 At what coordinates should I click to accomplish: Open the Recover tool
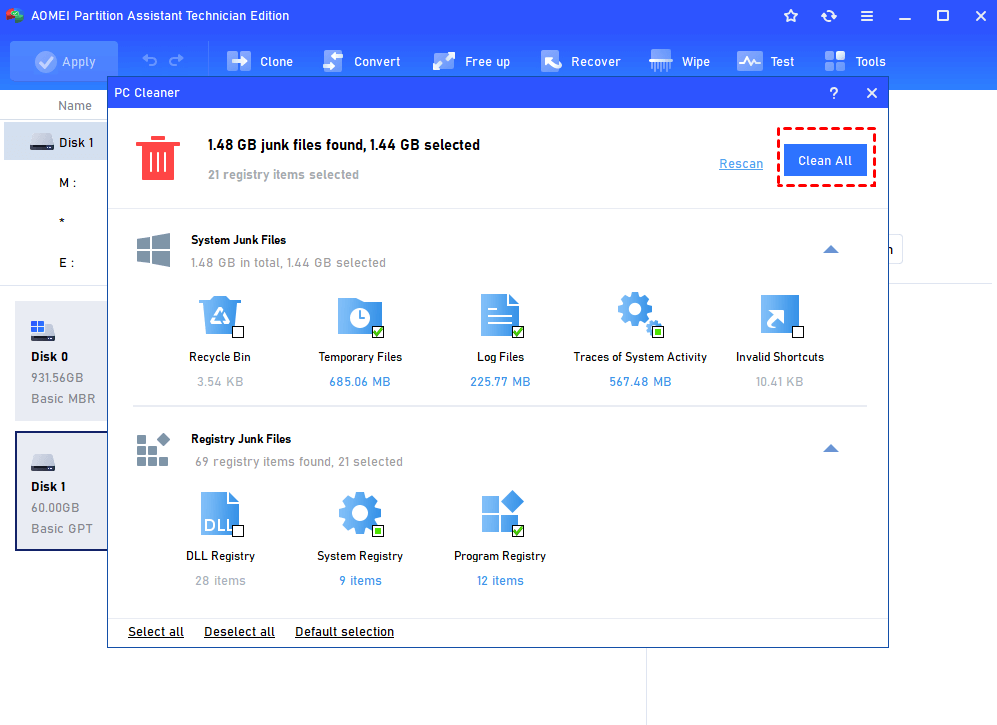(x=581, y=62)
